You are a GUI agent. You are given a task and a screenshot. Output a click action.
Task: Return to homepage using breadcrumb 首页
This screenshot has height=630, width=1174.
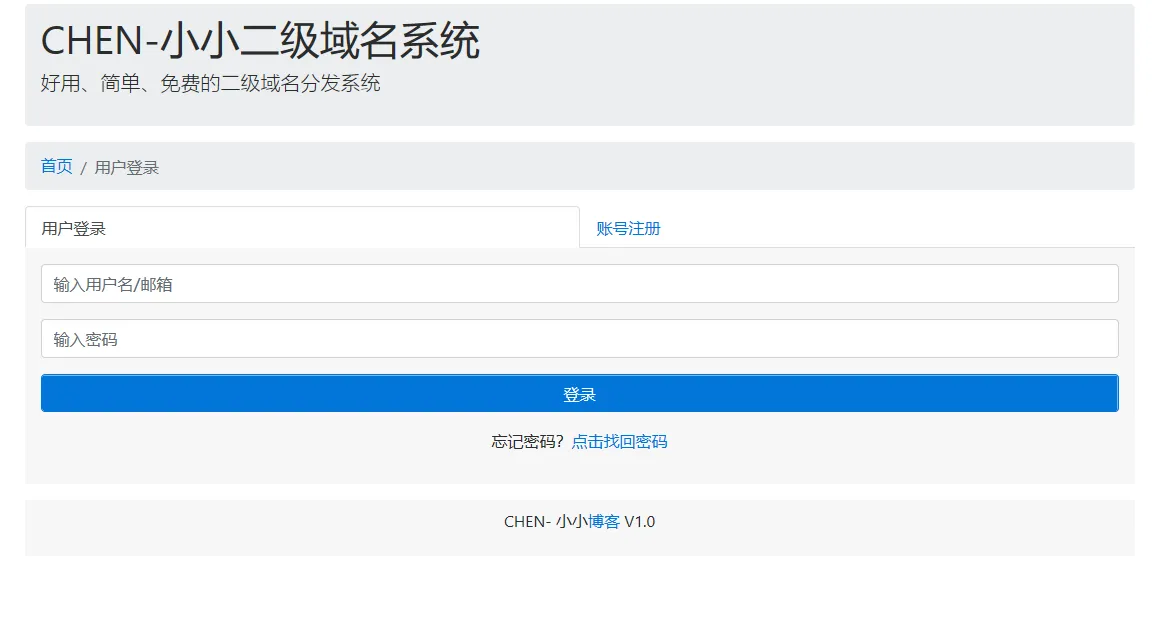pos(55,166)
